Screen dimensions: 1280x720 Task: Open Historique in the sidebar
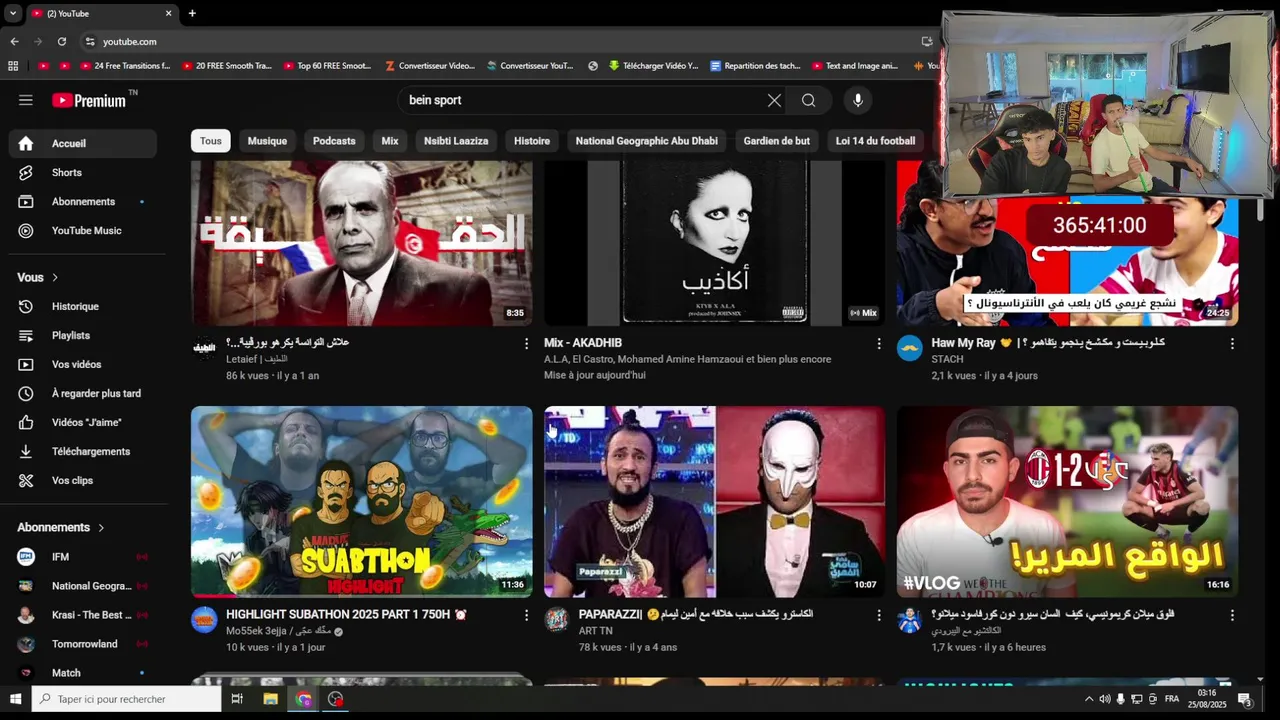[83, 306]
